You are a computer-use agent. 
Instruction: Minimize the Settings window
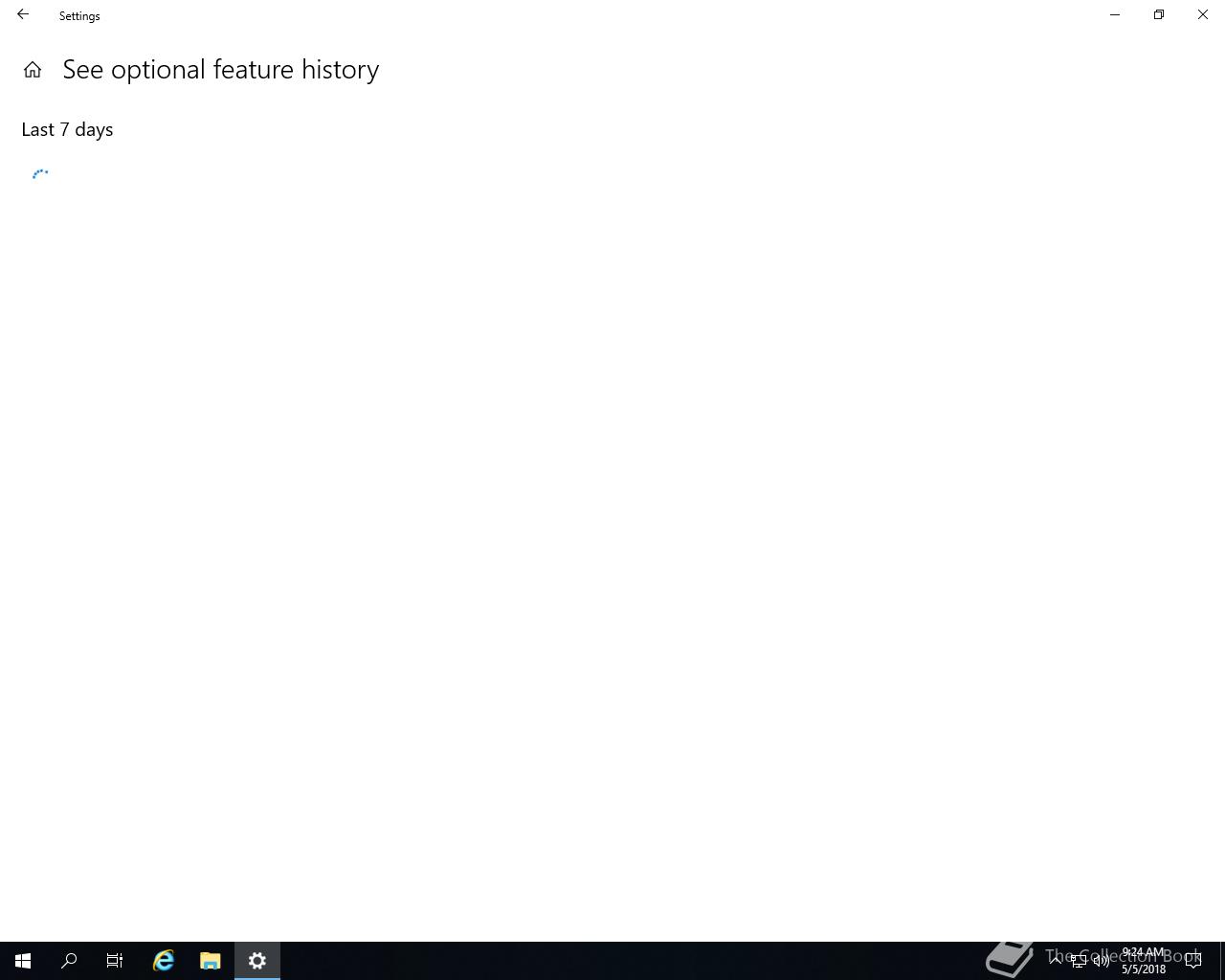click(x=1115, y=15)
